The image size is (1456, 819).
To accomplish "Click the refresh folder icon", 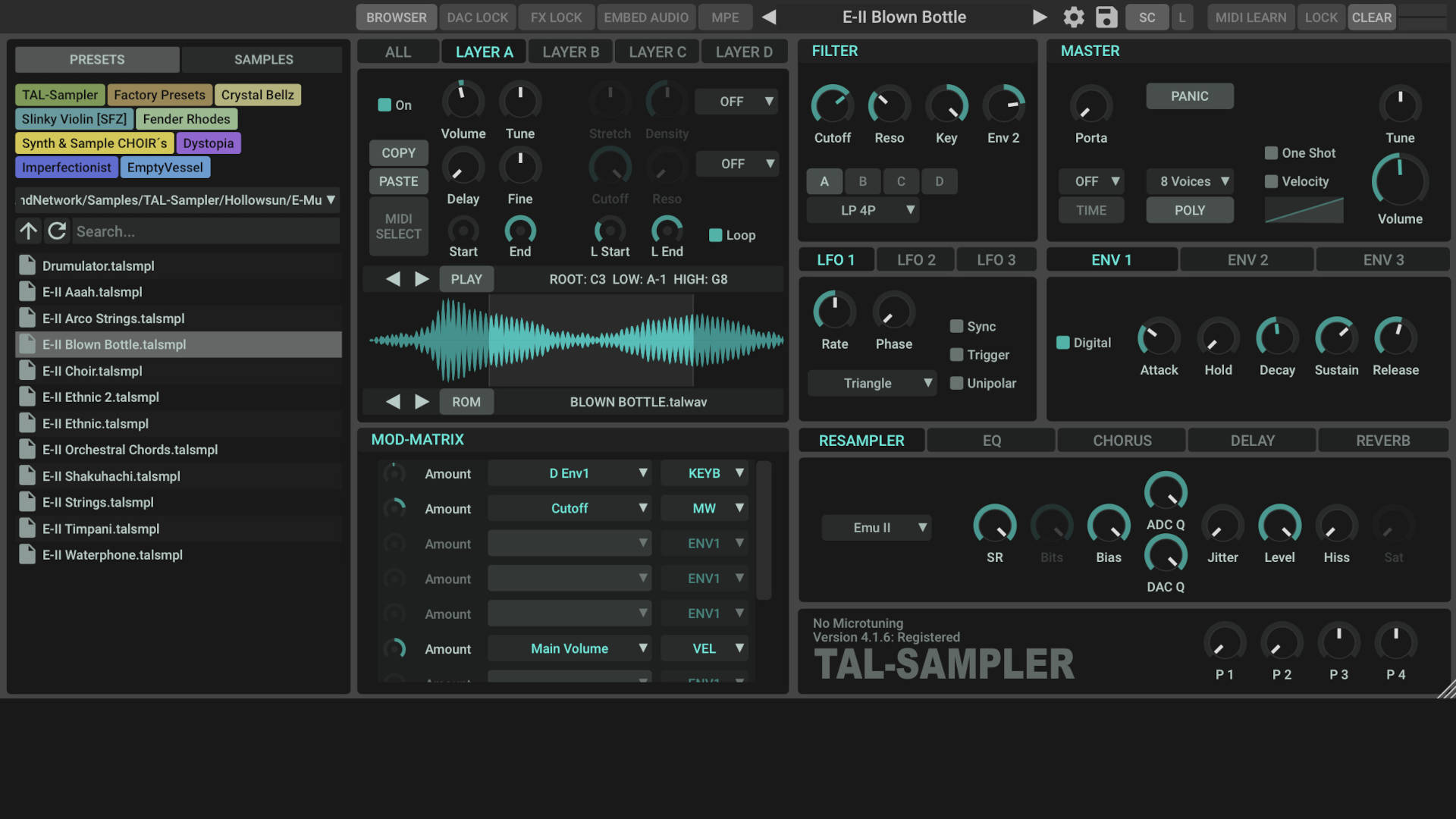I will (57, 231).
